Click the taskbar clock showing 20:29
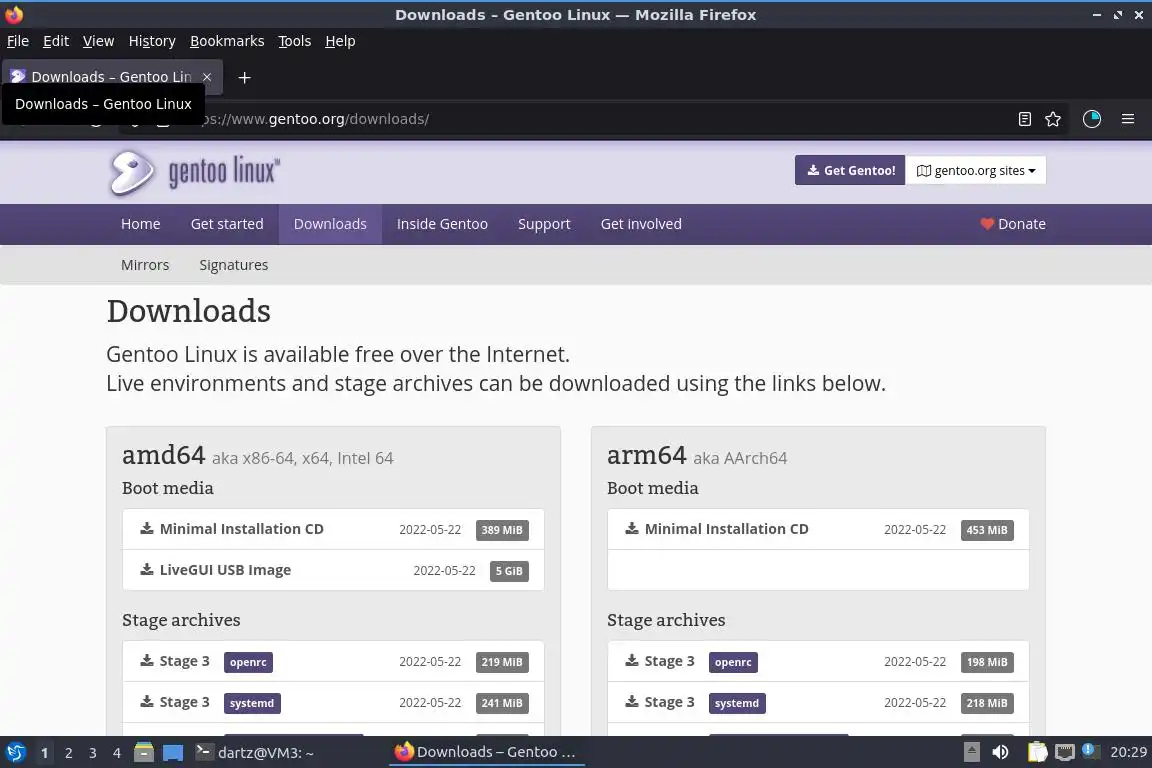1152x768 pixels. 1128,752
